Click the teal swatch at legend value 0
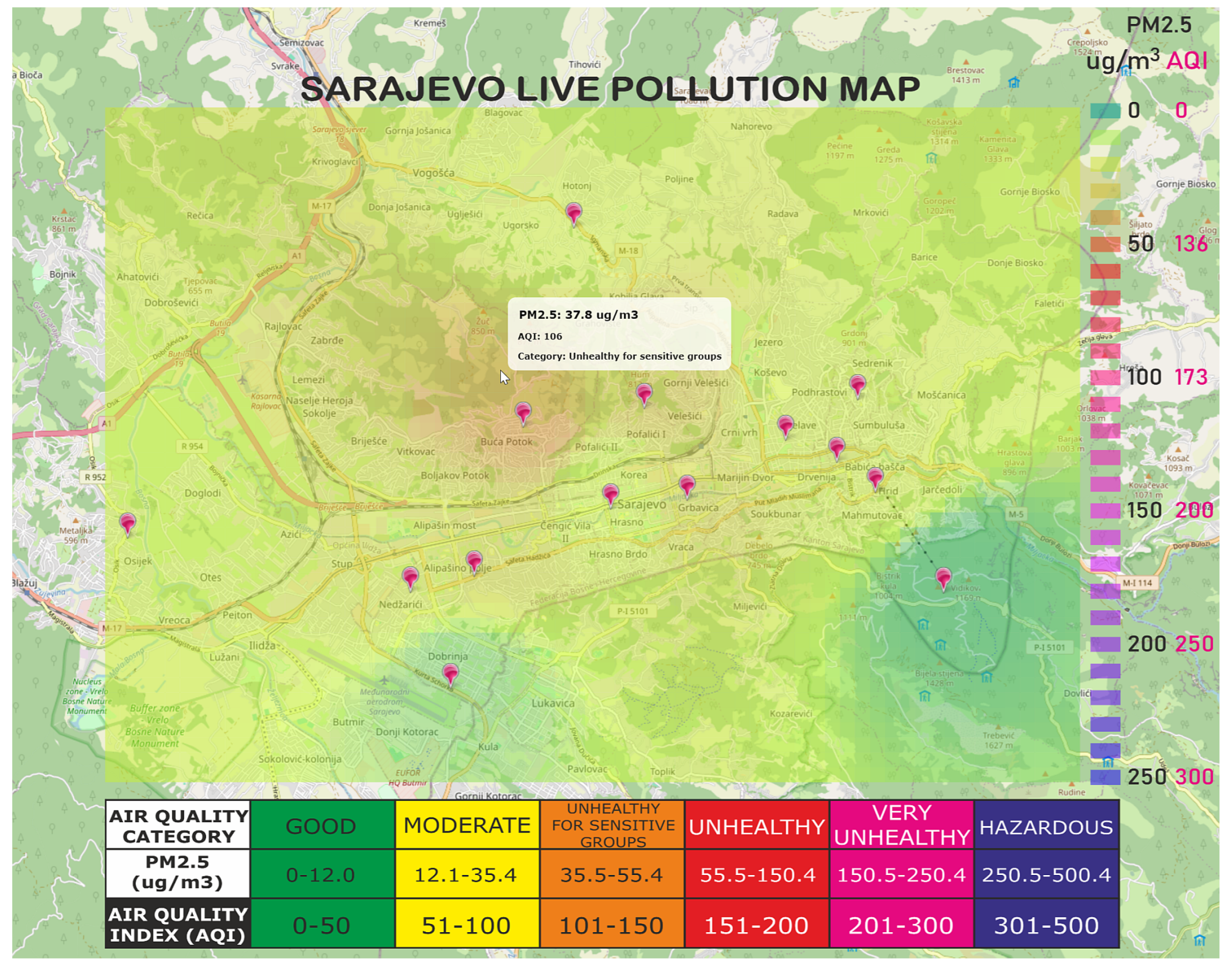The height and width of the screenshot is (969, 1232). [x=1105, y=111]
